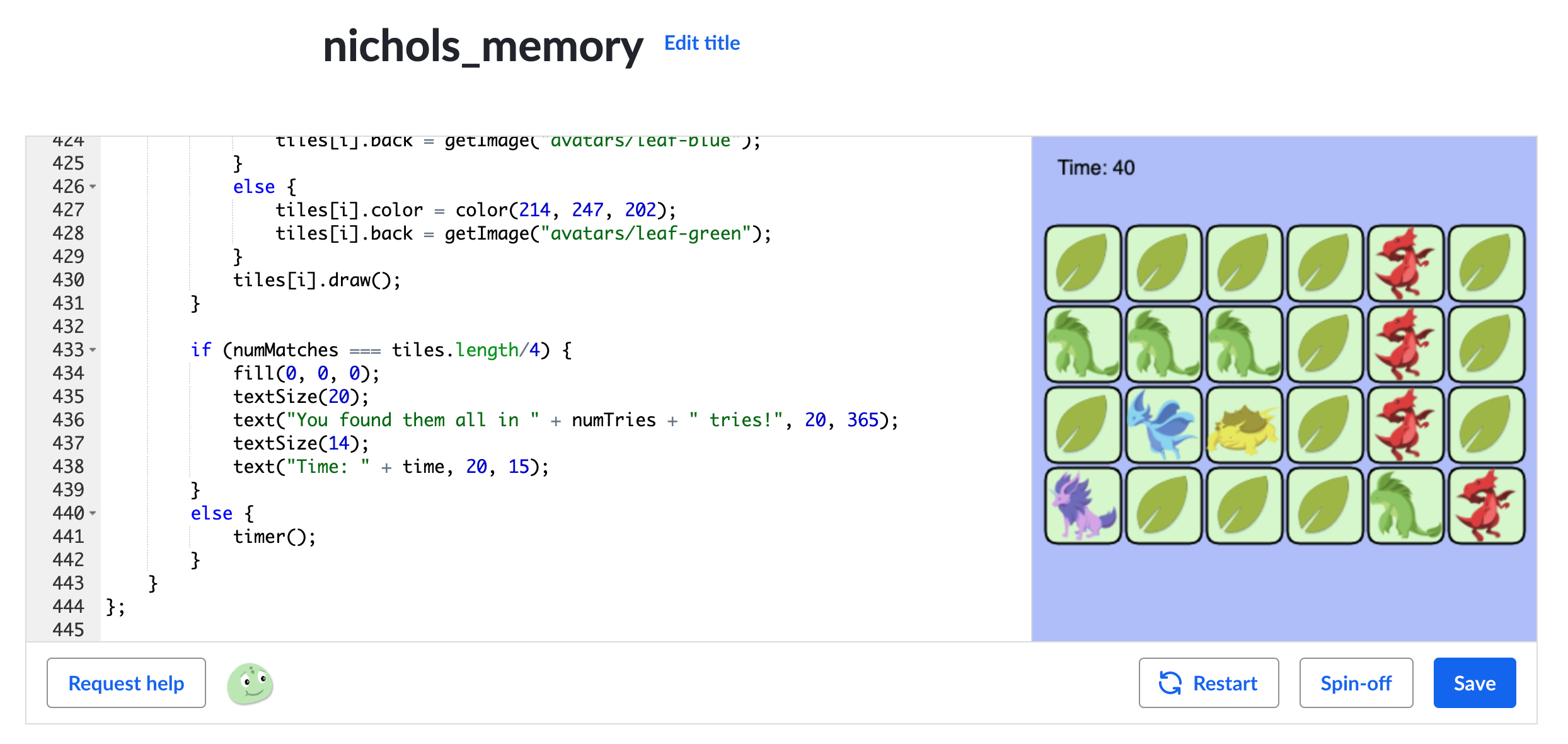Click the leaf tile below the purple creature's row start
The width and height of the screenshot is (1568, 744).
(x=1083, y=425)
